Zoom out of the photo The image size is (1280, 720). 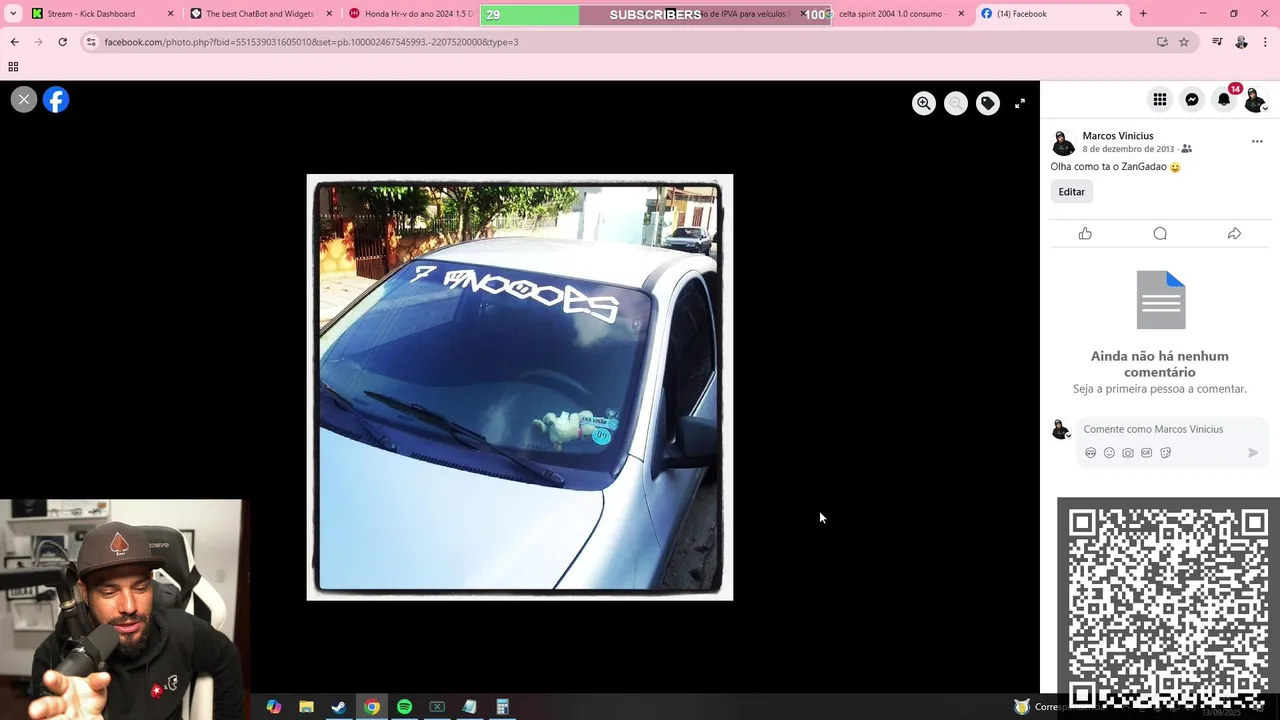pos(956,103)
